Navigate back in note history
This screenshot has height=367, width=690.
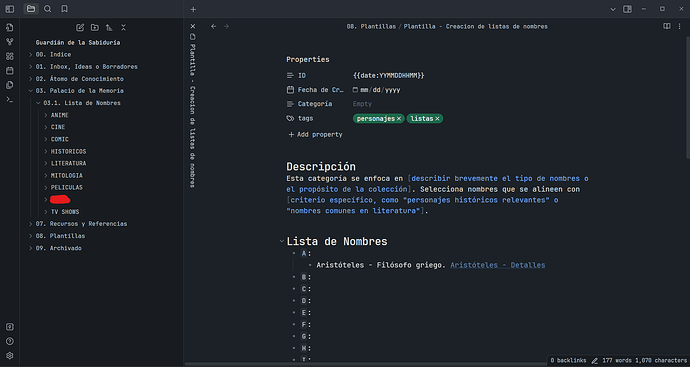[x=213, y=26]
